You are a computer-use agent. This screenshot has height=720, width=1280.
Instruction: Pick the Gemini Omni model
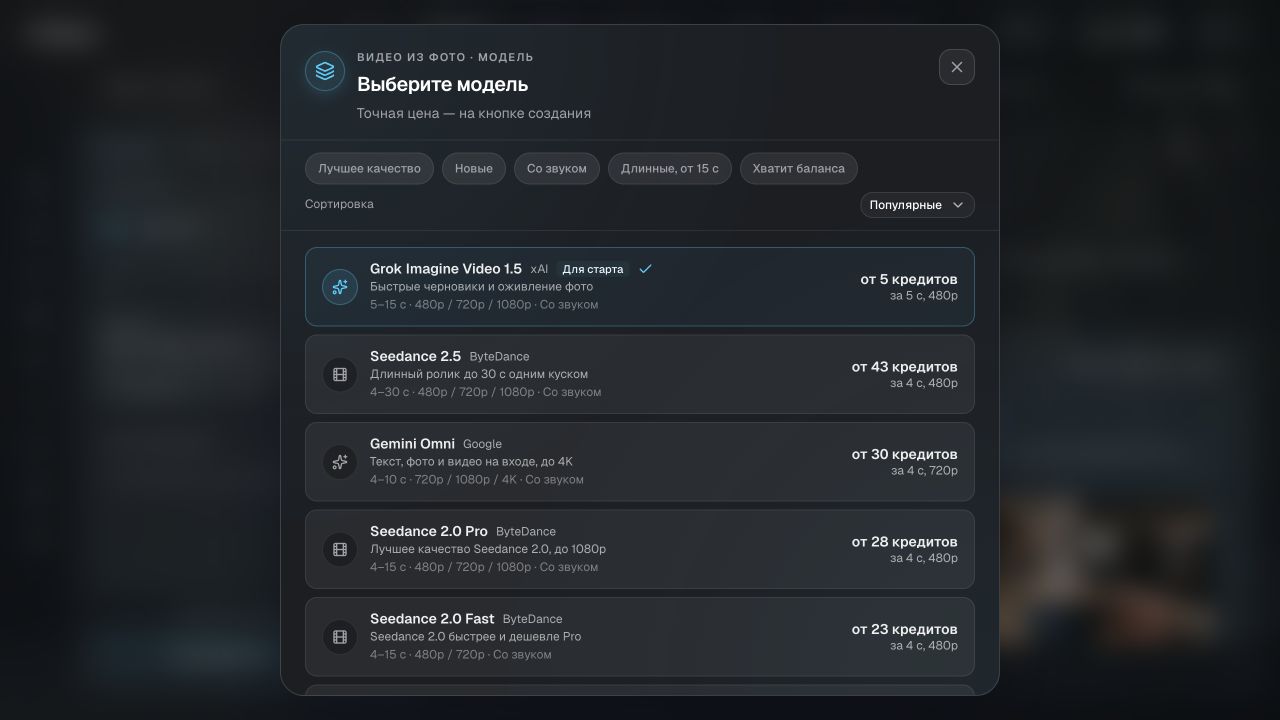[640, 462]
